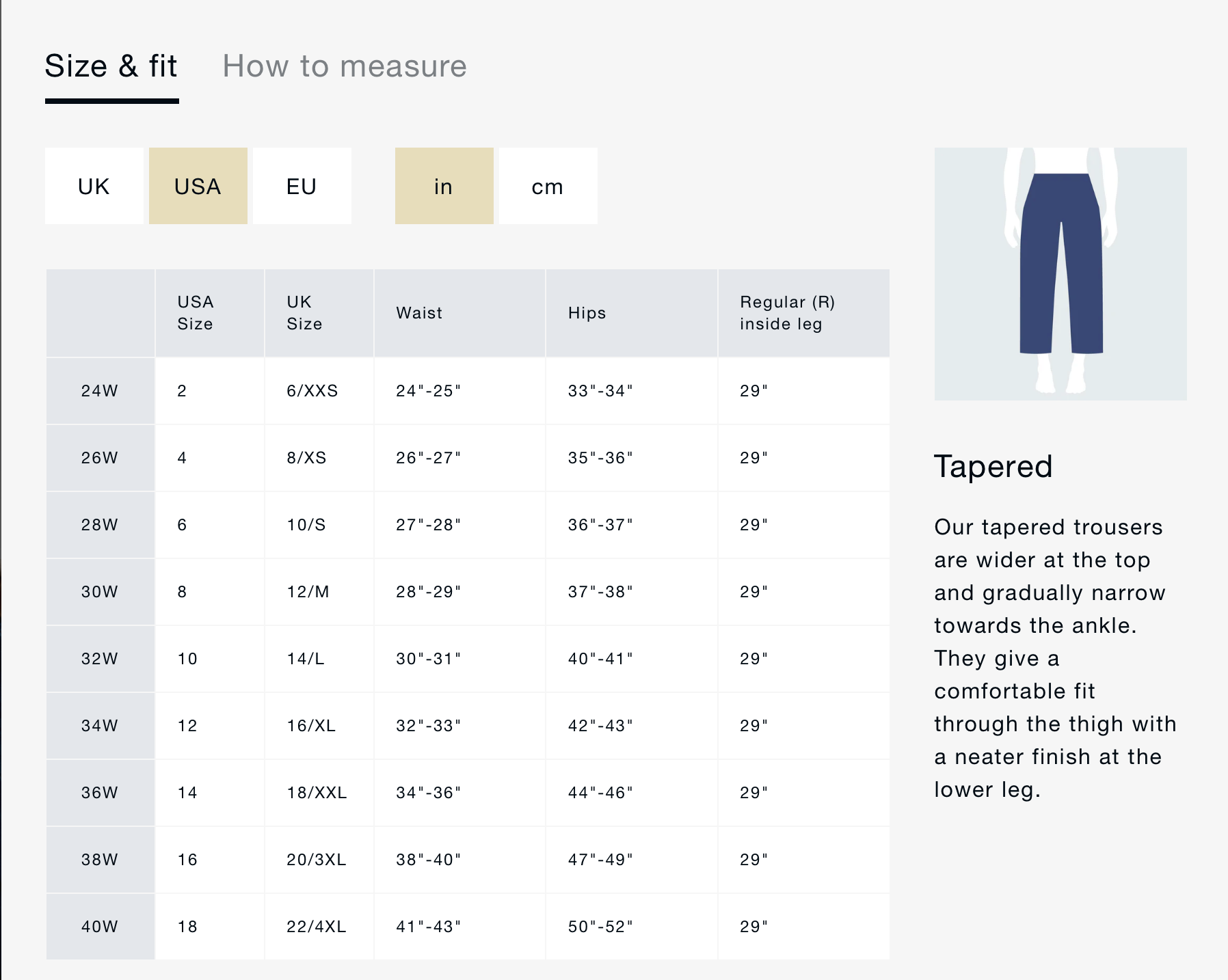Select the 34W row header
Image resolution: width=1228 pixels, height=980 pixels.
click(x=100, y=726)
